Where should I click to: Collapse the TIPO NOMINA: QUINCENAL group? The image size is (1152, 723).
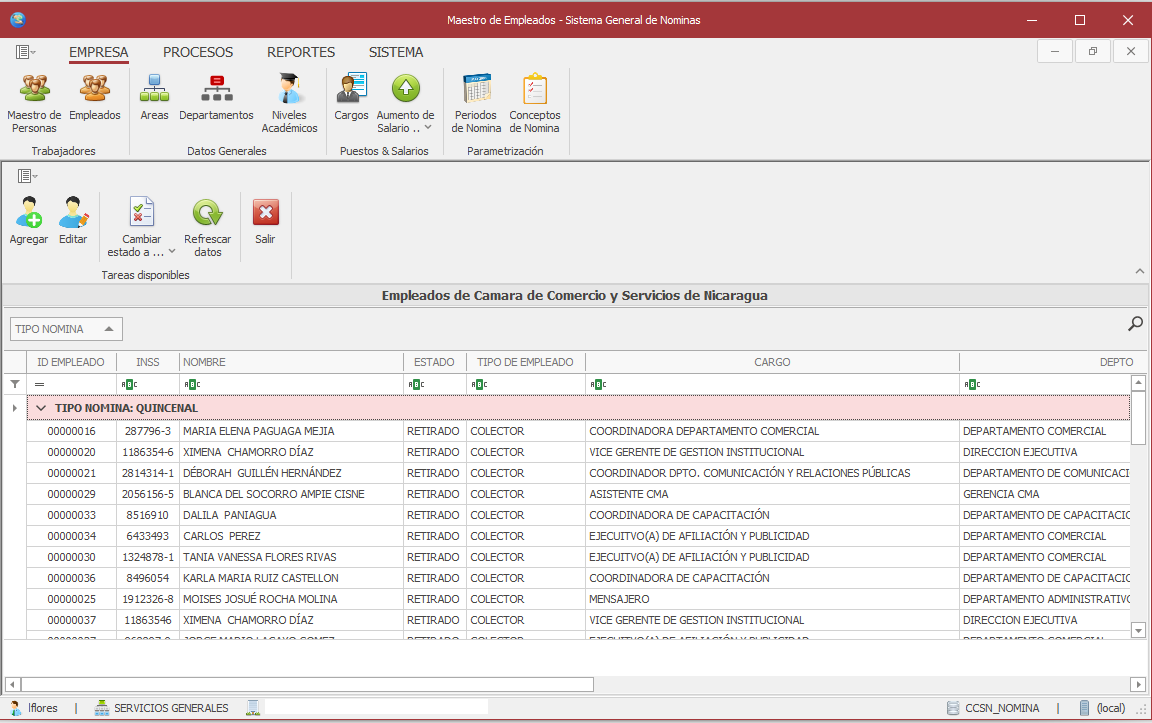point(41,408)
